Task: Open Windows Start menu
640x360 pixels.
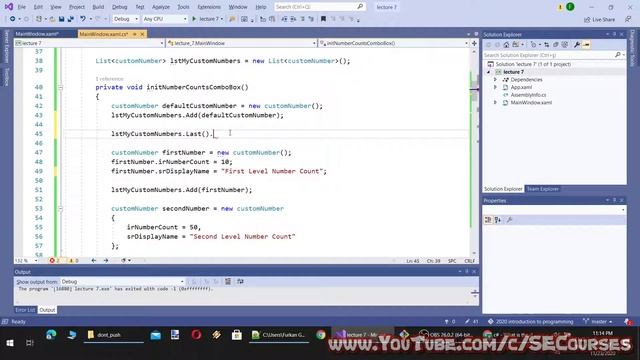Action: pyautogui.click(x=10, y=343)
